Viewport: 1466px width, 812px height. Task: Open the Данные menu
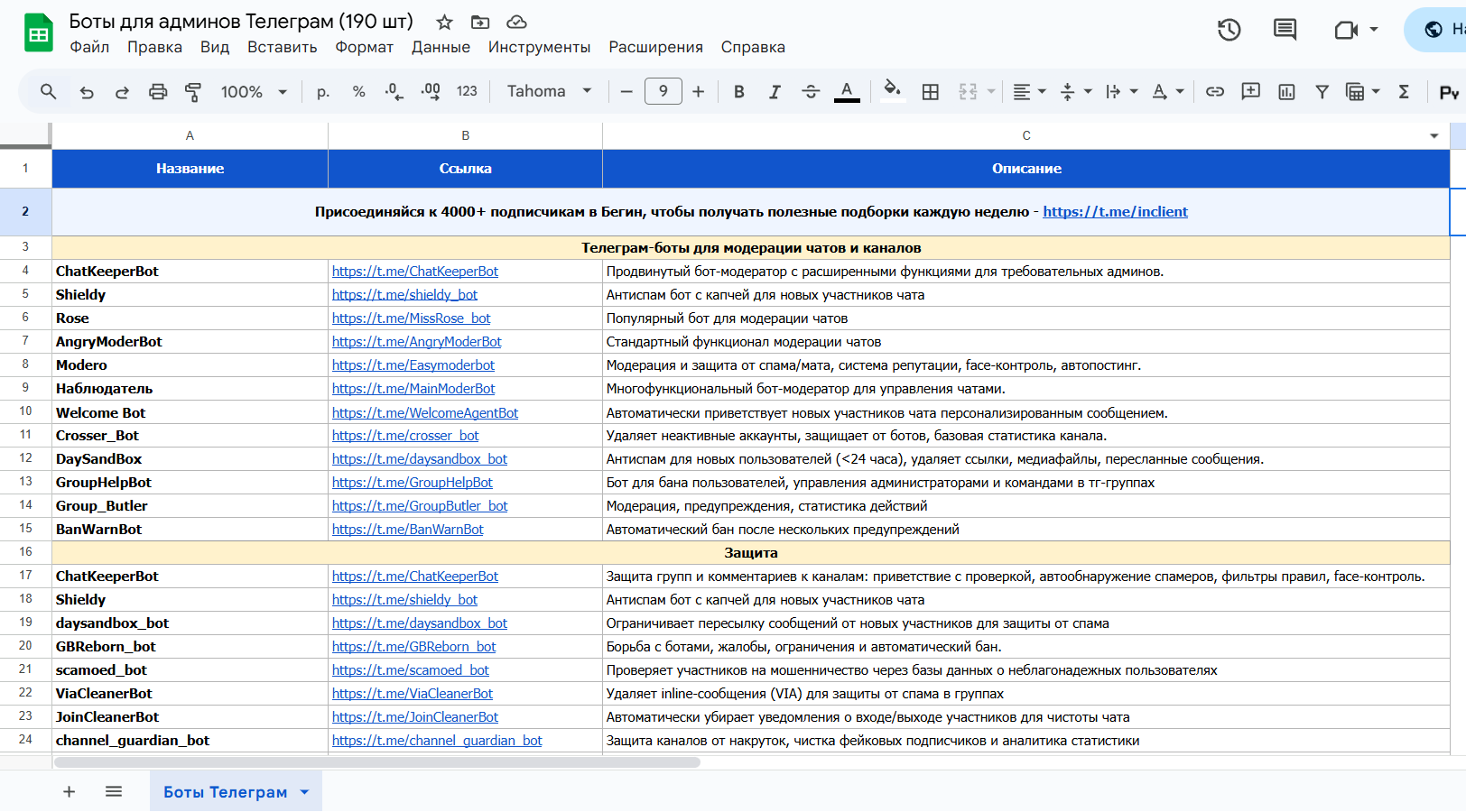[x=441, y=47]
